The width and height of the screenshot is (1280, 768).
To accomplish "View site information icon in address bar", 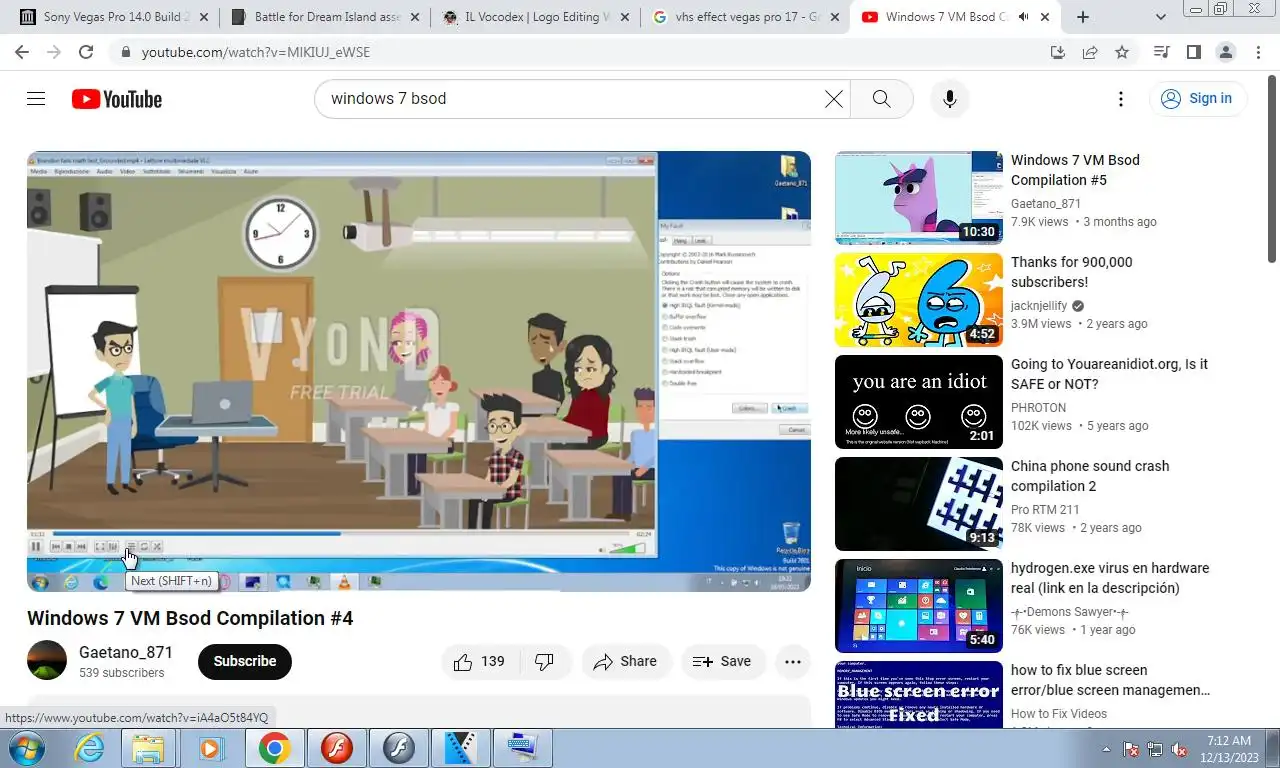I will 124,52.
